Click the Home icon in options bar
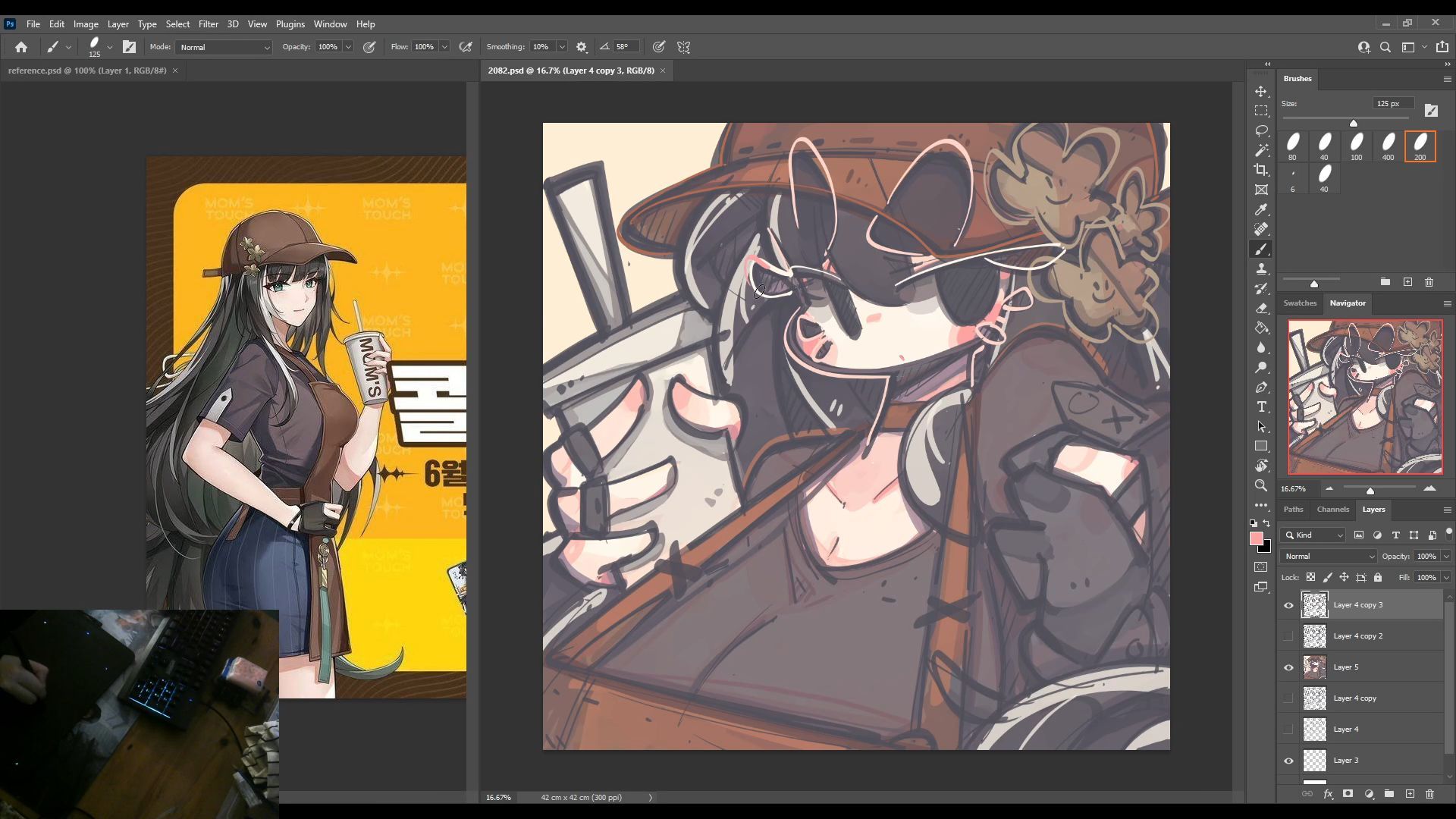Image resolution: width=1456 pixels, height=819 pixels. pos(21,47)
